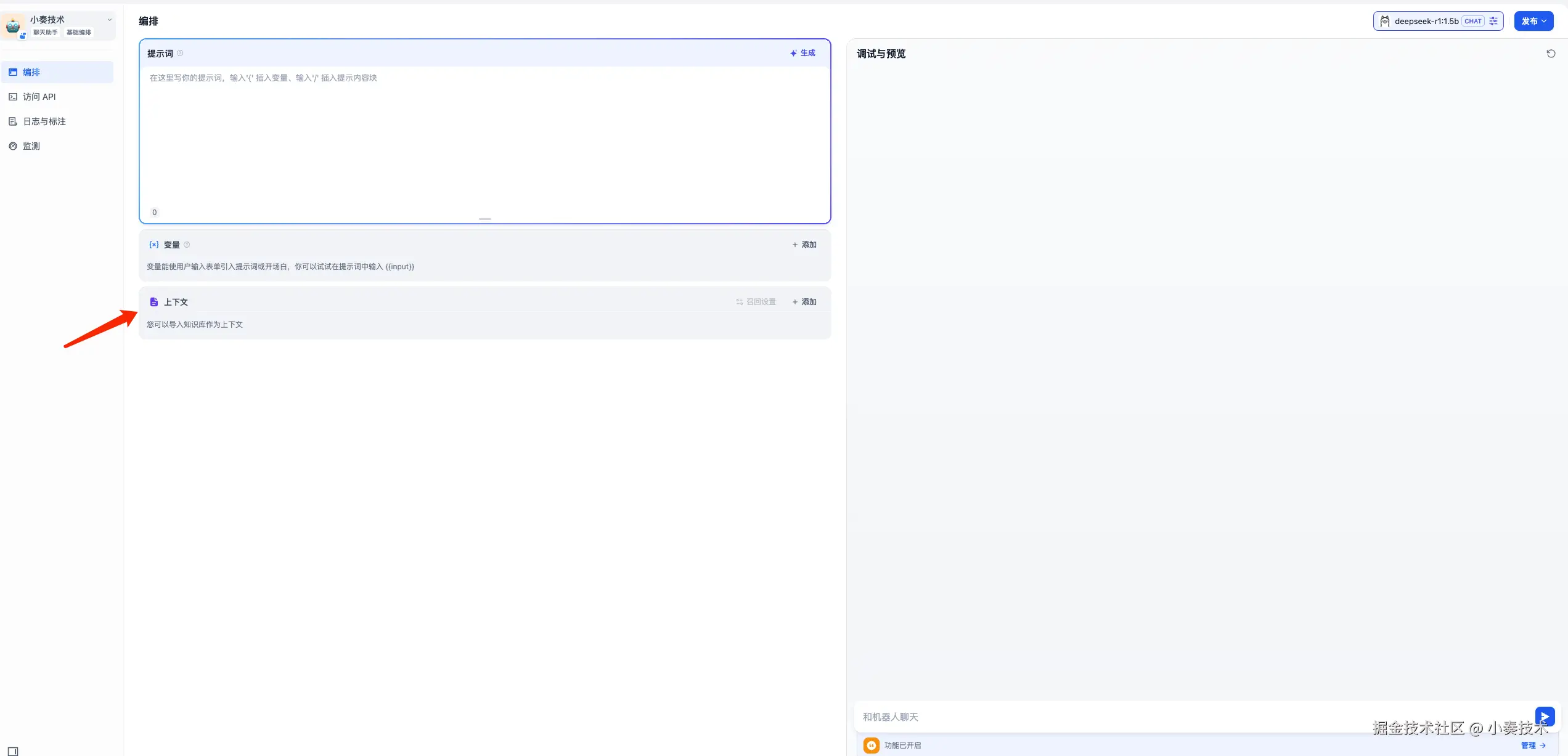The width and height of the screenshot is (1568, 756).
Task: Click 添加 in the 上下文 section
Action: (x=804, y=302)
